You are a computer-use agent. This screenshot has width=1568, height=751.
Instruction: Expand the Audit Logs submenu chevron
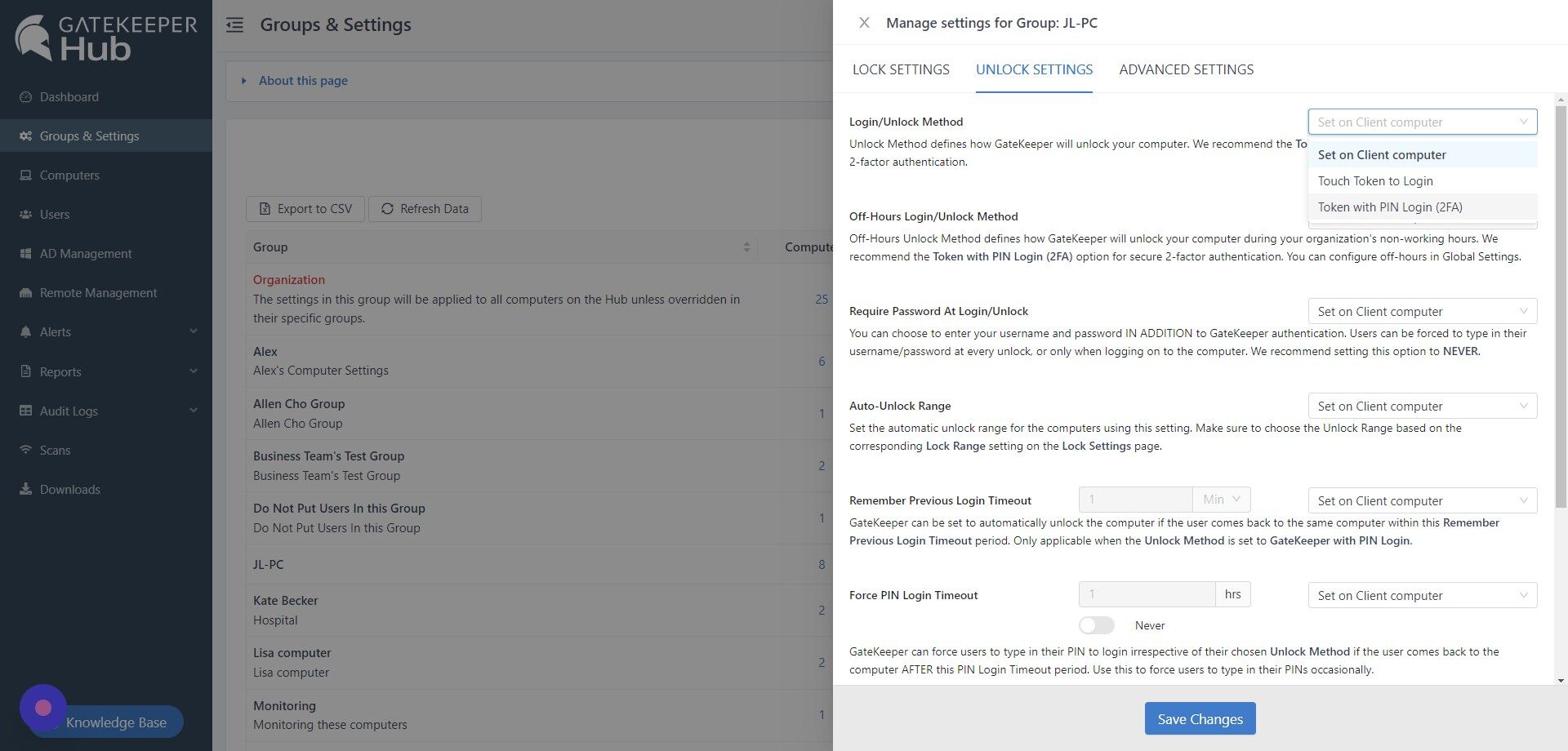pyautogui.click(x=194, y=411)
